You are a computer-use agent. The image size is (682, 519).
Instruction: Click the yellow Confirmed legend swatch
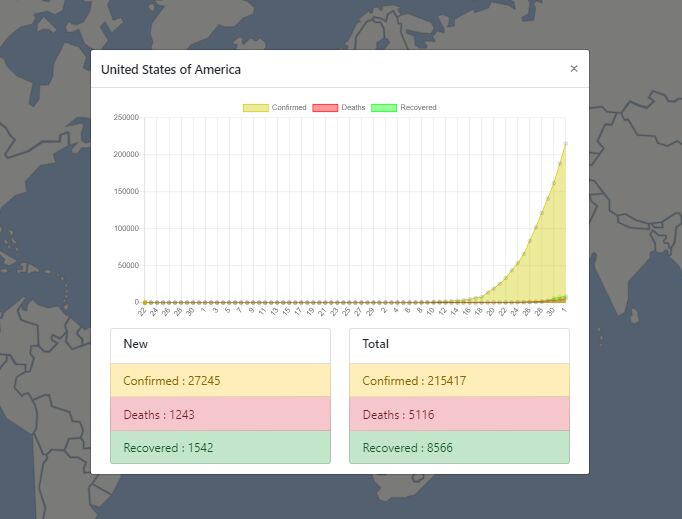256,108
